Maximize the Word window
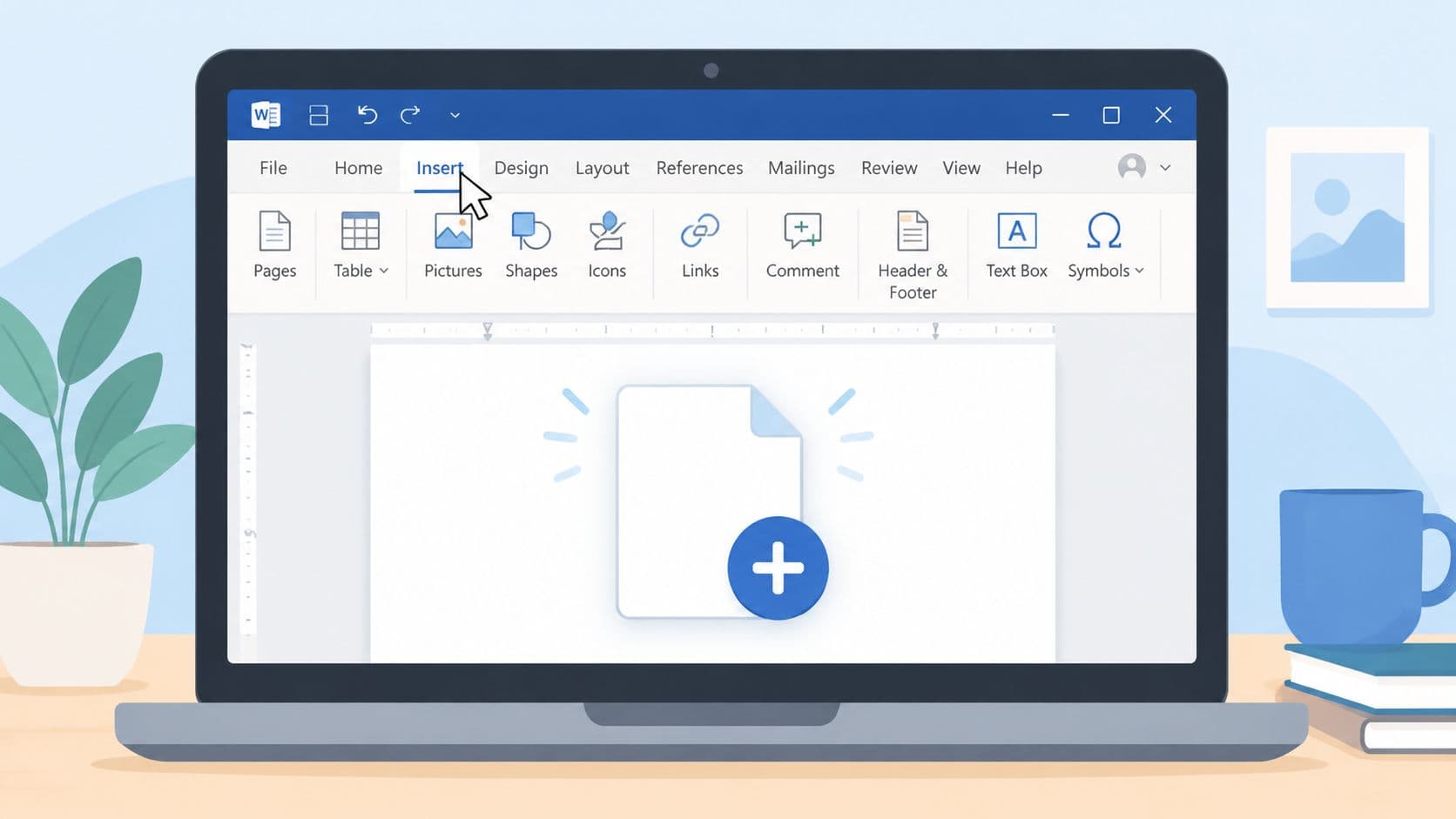 (1111, 115)
